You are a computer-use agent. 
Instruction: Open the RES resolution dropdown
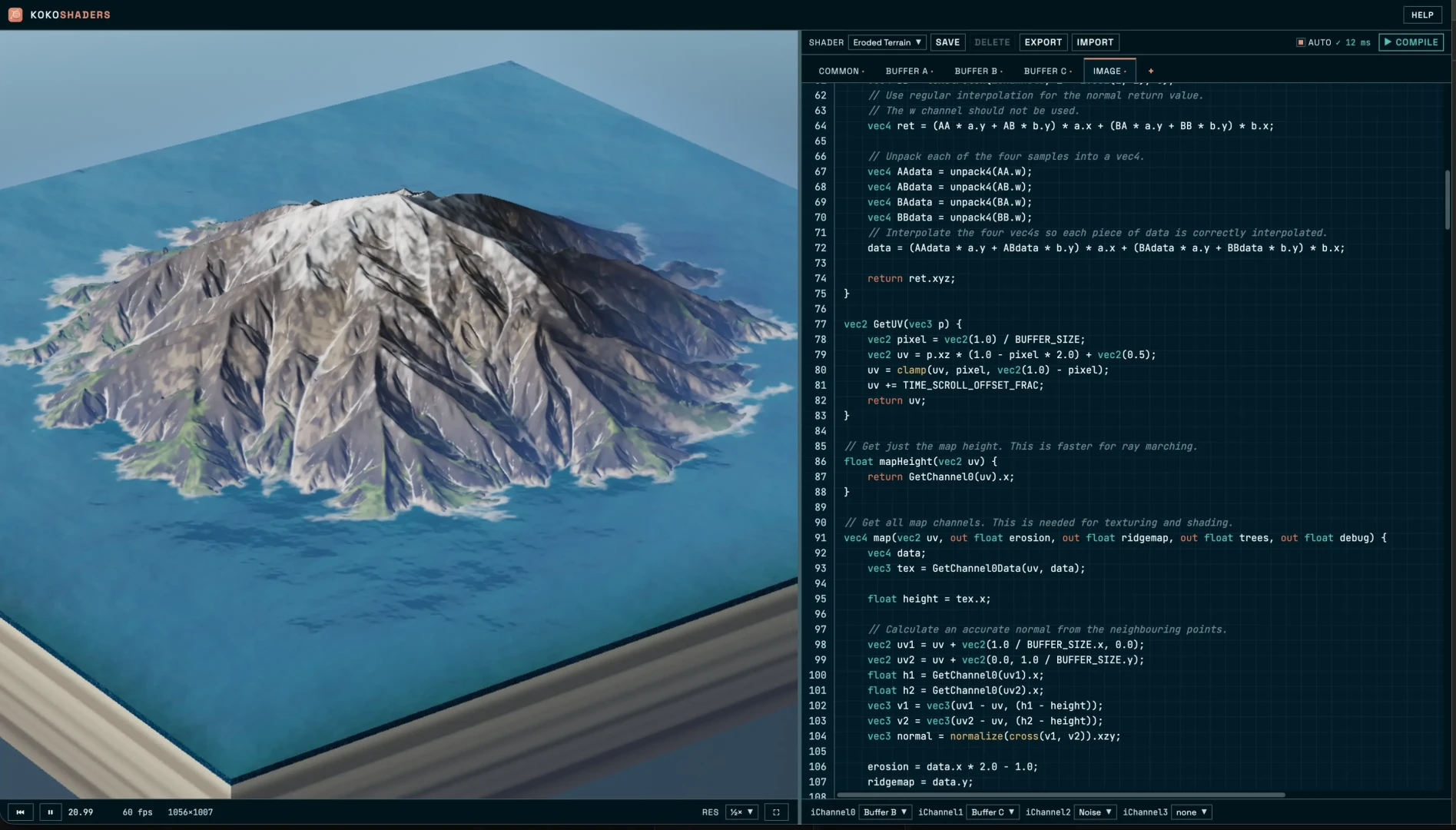[x=742, y=812]
